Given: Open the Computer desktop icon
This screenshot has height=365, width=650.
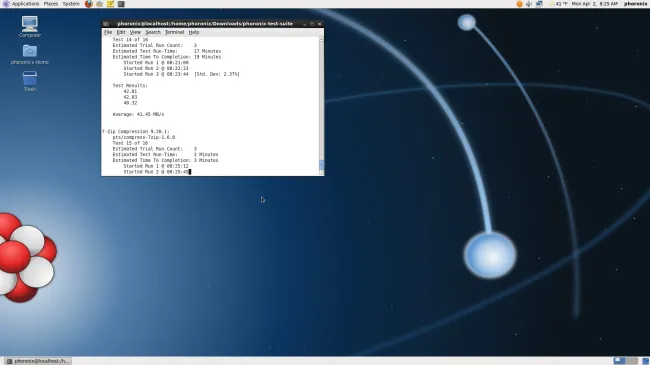Looking at the screenshot, I should (29, 27).
